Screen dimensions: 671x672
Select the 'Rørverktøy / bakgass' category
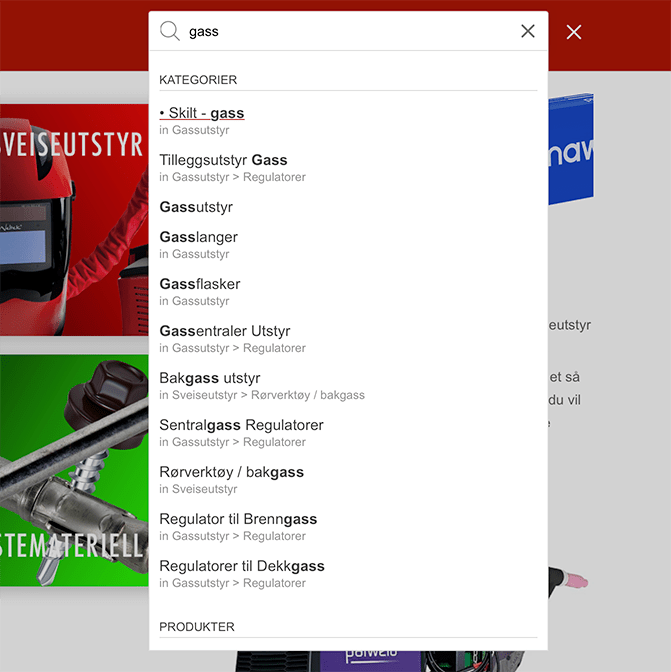(x=231, y=472)
